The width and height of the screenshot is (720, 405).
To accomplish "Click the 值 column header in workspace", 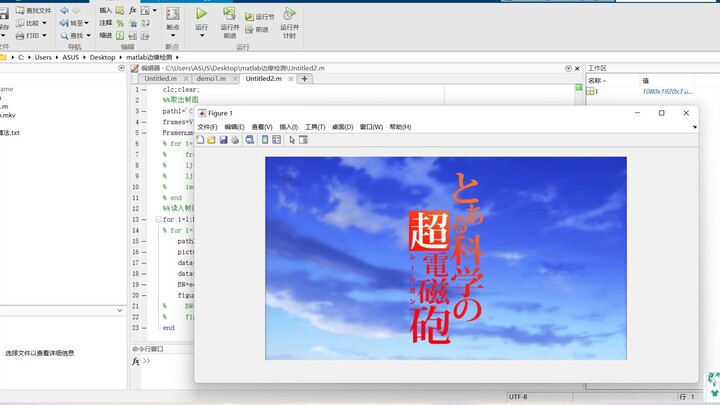I will click(666, 80).
